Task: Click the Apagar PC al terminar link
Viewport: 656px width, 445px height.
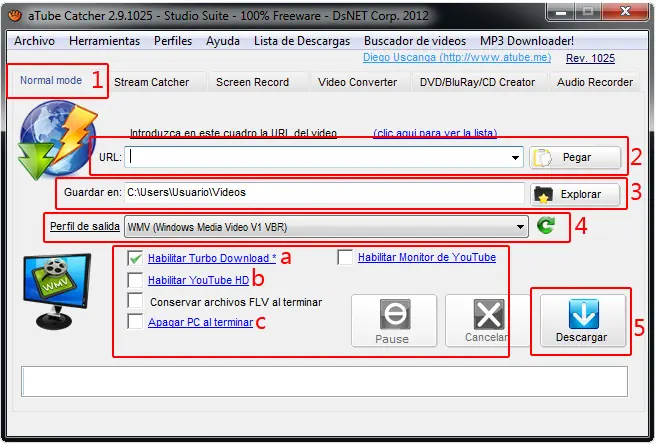Action: [x=200, y=322]
